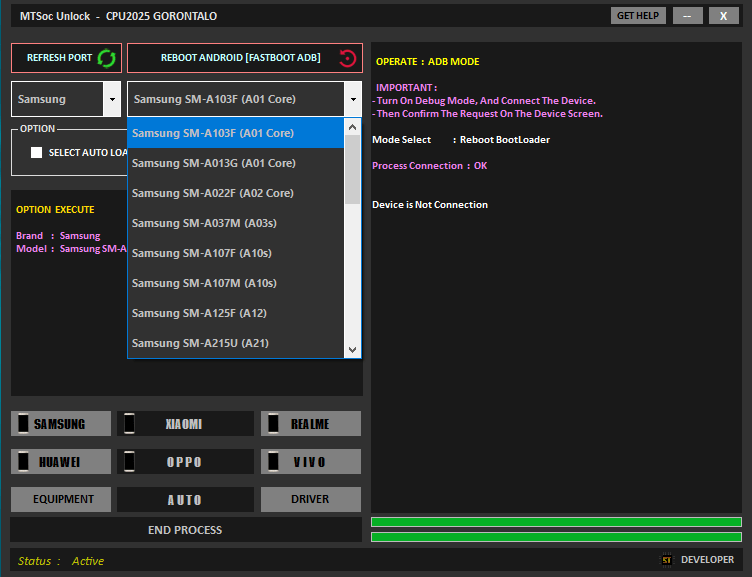Click the phone icon on OPPO button

[129, 461]
